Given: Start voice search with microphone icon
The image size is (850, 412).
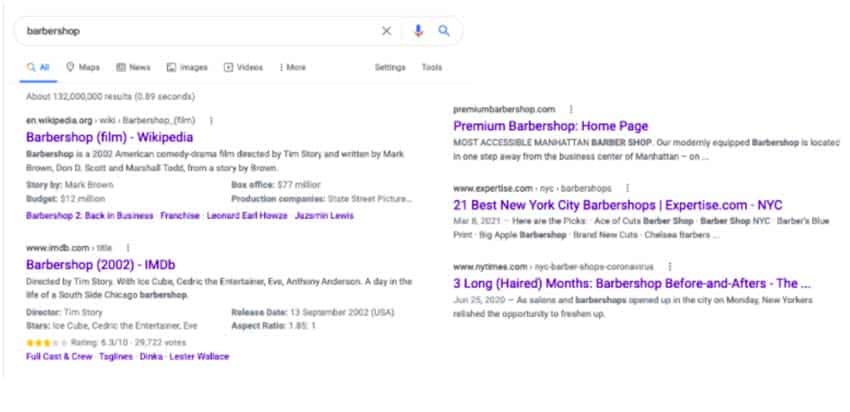Looking at the screenshot, I should [417, 31].
